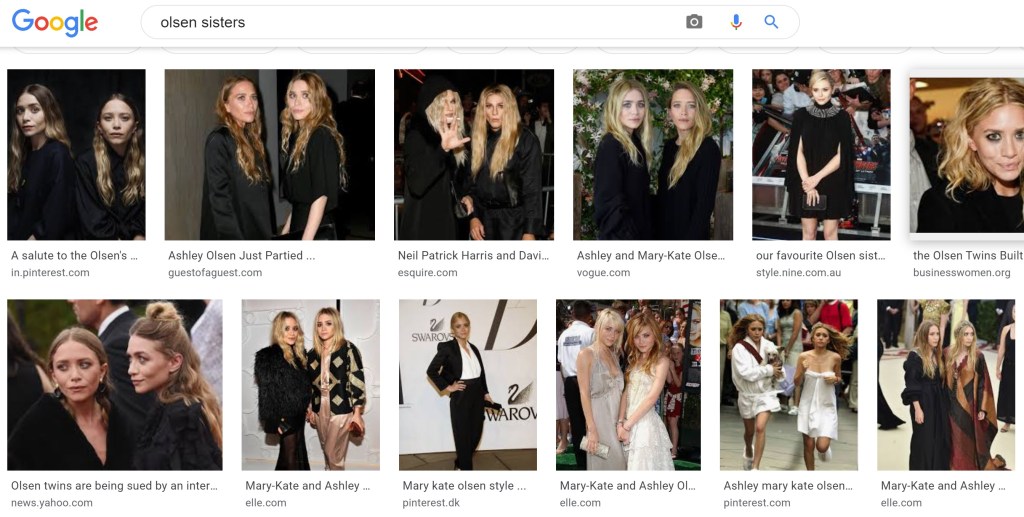Select the businesswomen.org close-up thumbnail
The width and height of the screenshot is (1024, 517).
[966, 154]
